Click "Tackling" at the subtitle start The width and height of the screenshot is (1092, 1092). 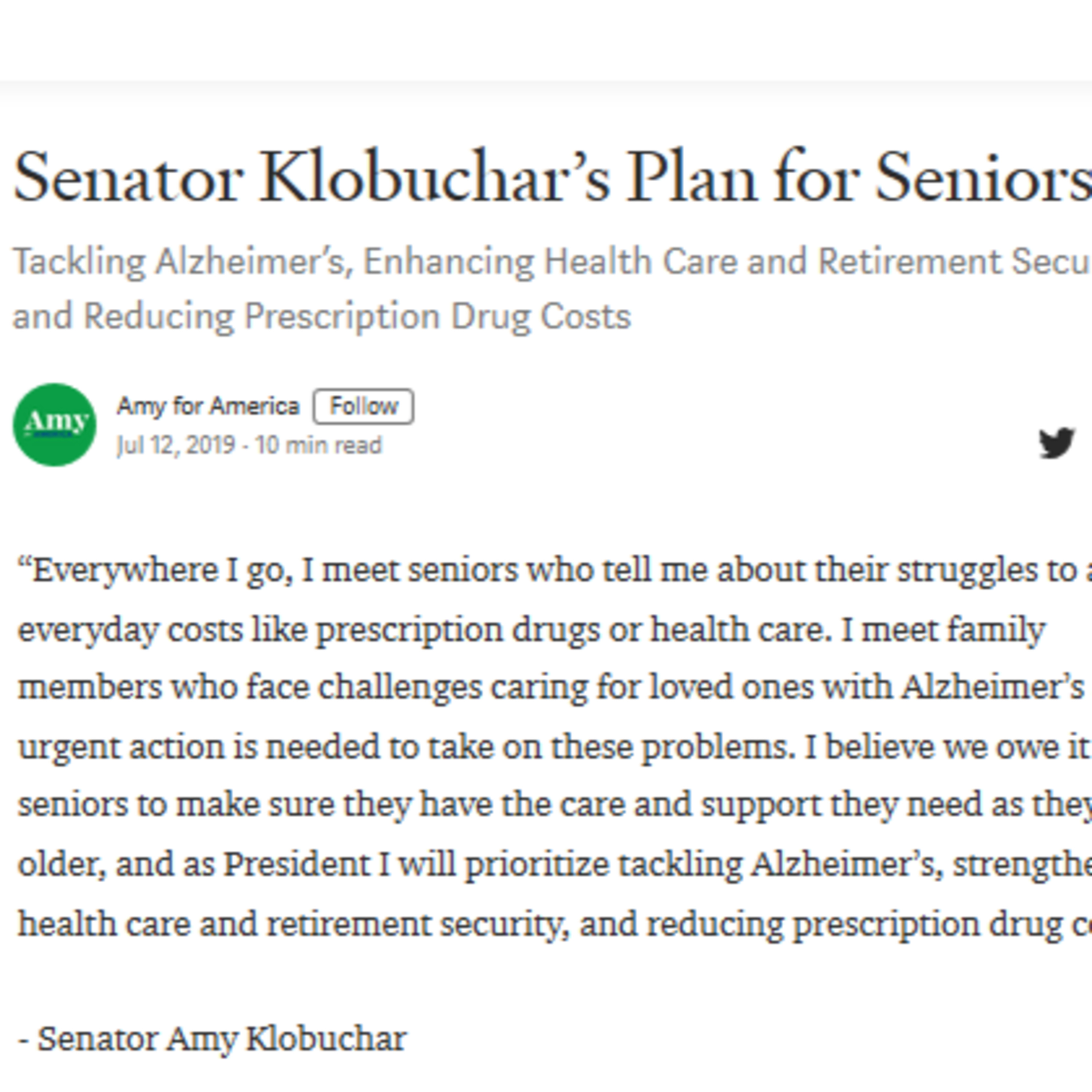pyautogui.click(x=79, y=262)
